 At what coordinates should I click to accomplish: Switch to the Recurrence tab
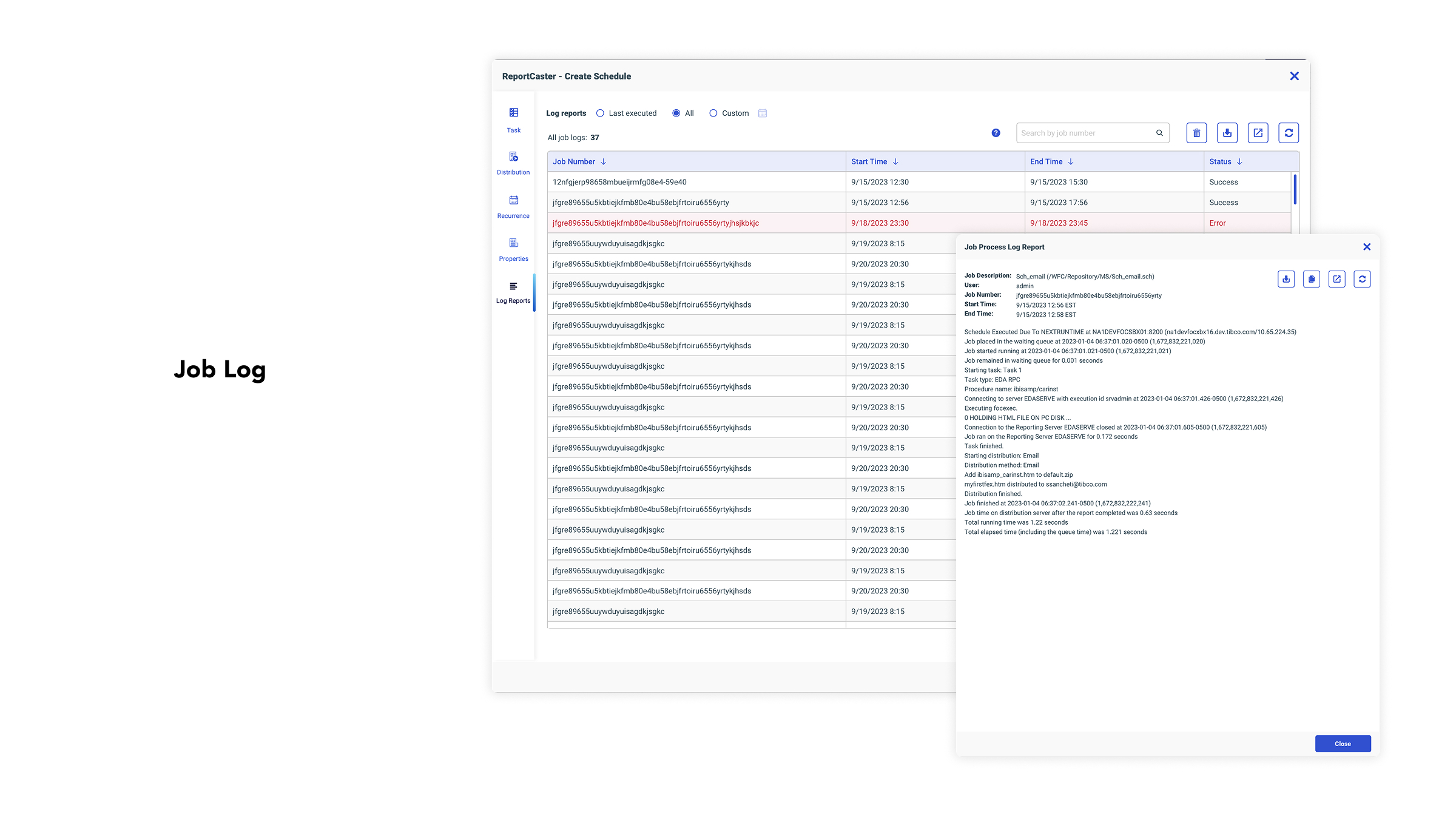click(513, 206)
